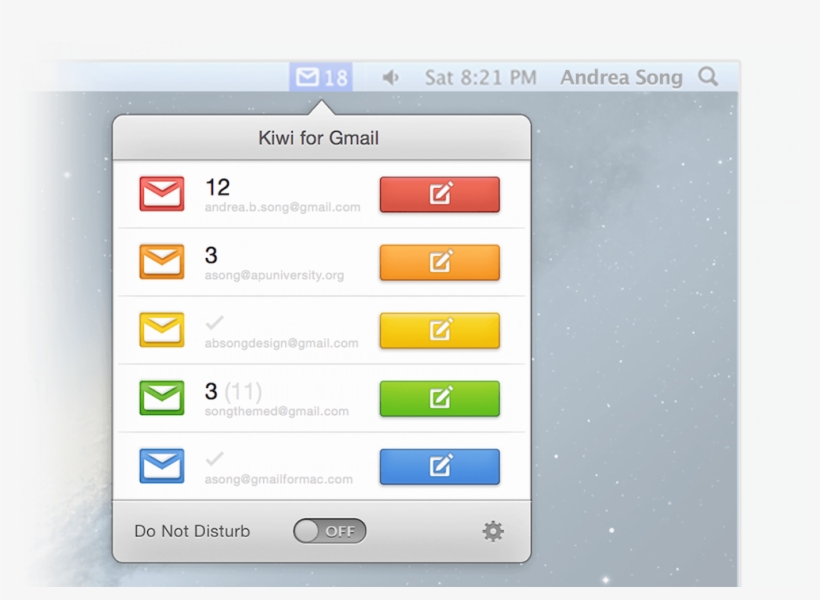Click the clock showing Sat 8:21 PM
The height and width of the screenshot is (600, 820).
[x=480, y=76]
